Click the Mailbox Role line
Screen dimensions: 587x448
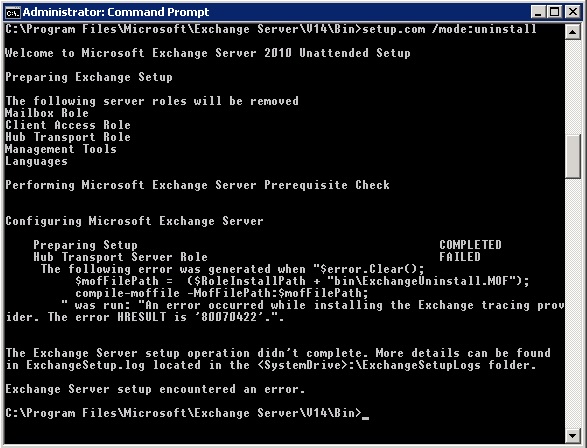coord(47,113)
